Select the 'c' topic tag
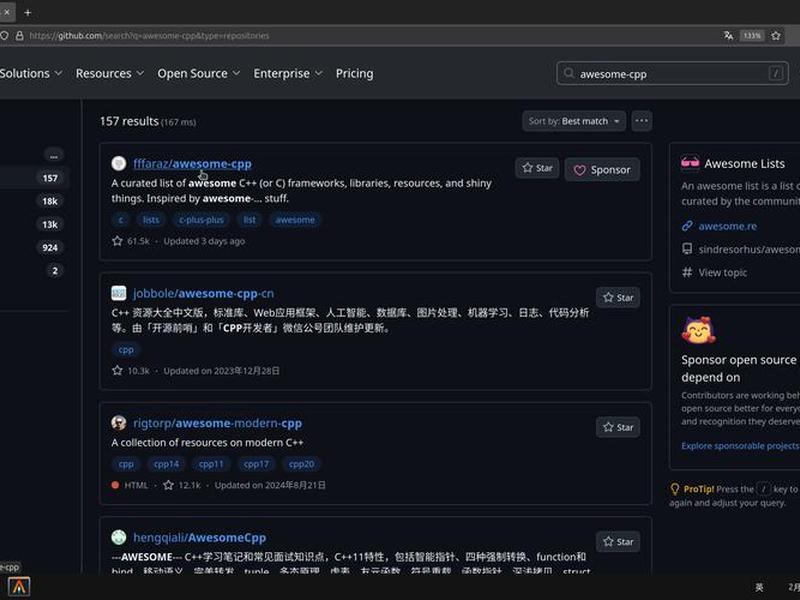The width and height of the screenshot is (800, 600). [121, 220]
